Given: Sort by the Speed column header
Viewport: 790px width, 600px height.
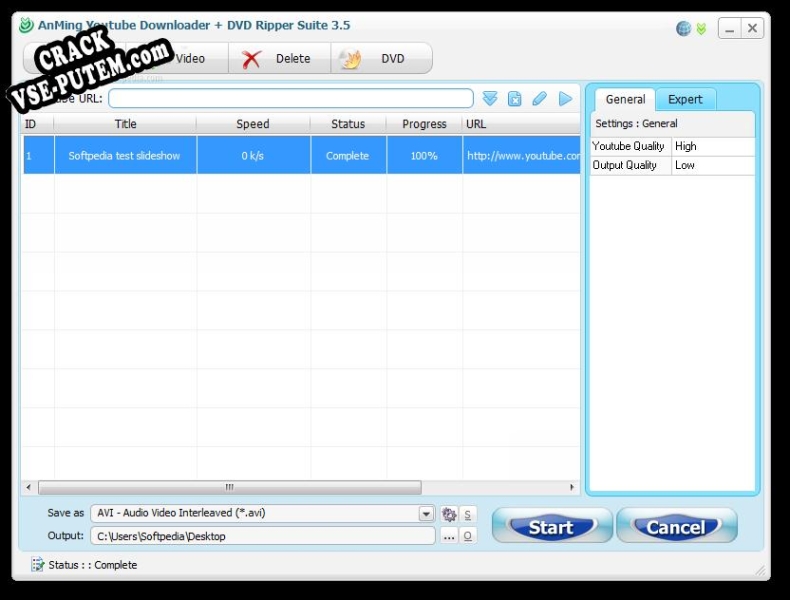Looking at the screenshot, I should click(x=253, y=124).
